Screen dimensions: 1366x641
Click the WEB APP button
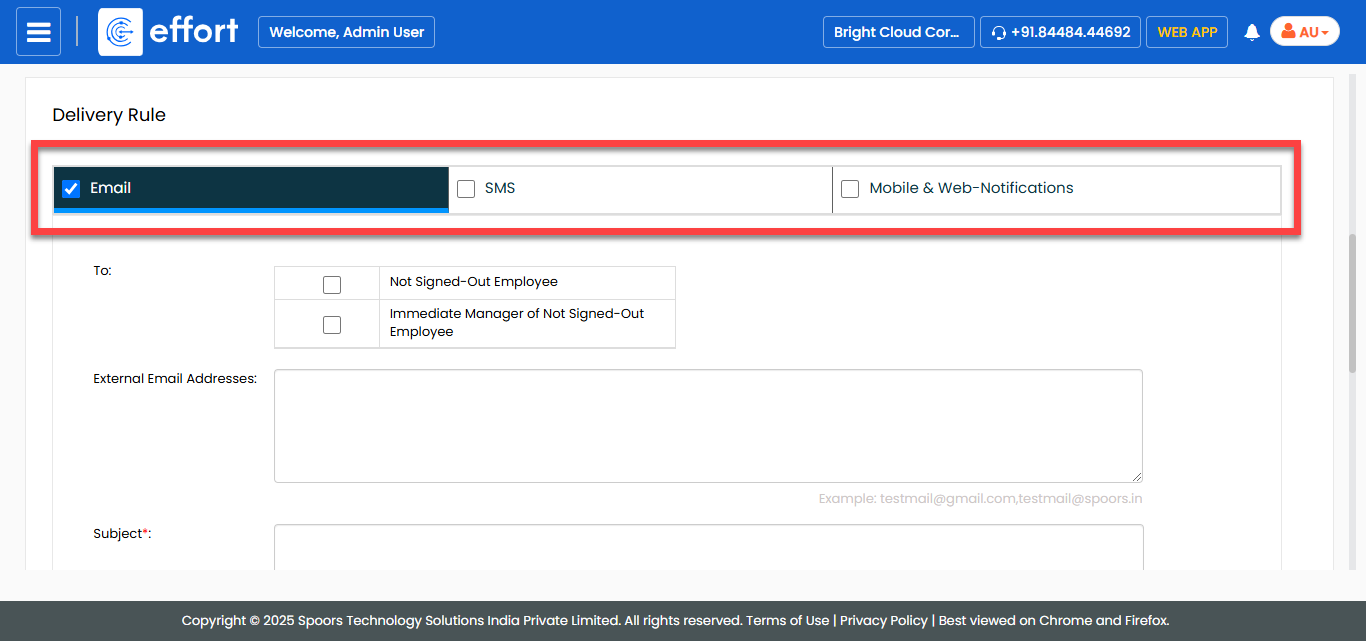click(x=1186, y=32)
